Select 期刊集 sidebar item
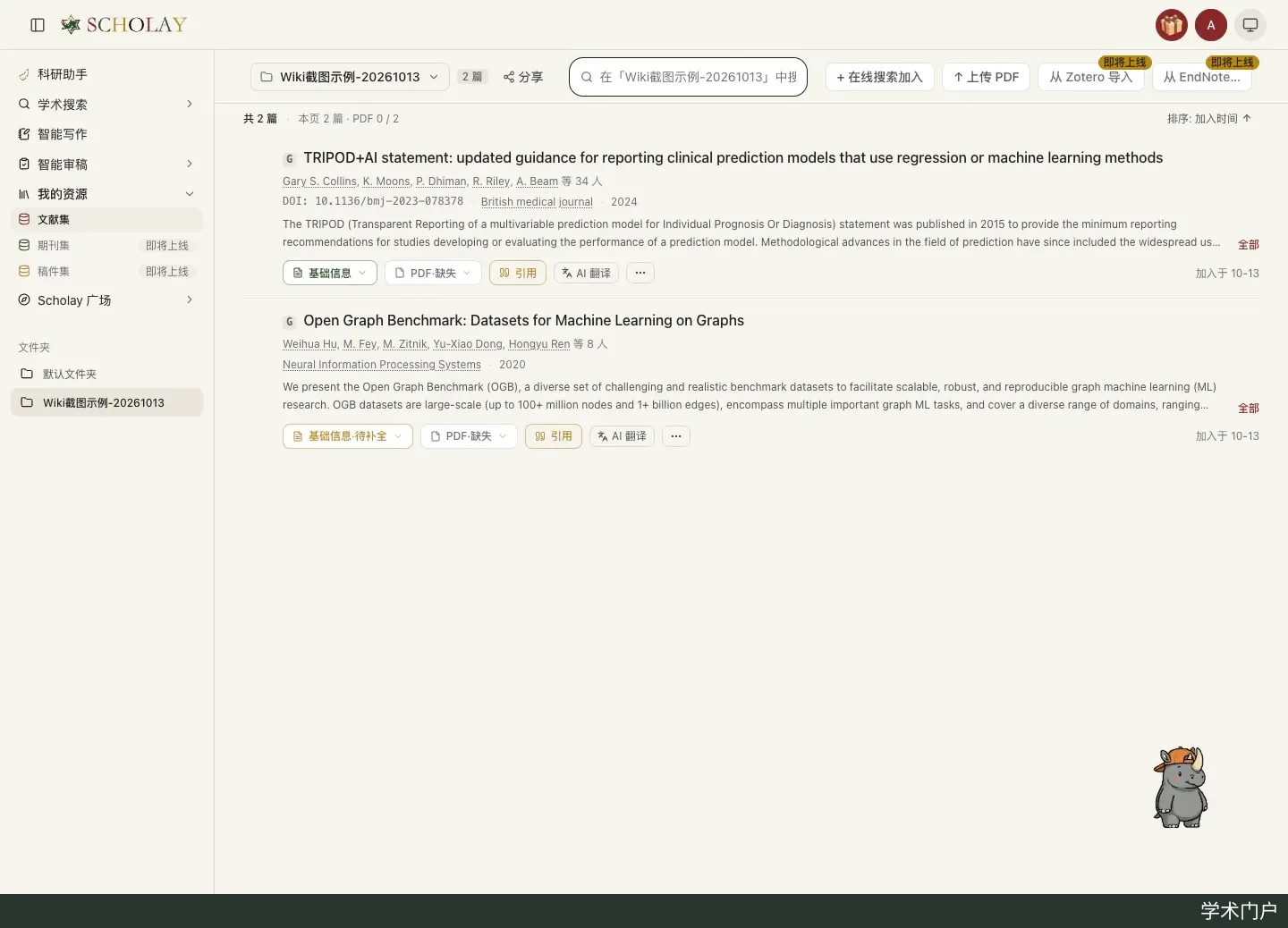 click(107, 245)
